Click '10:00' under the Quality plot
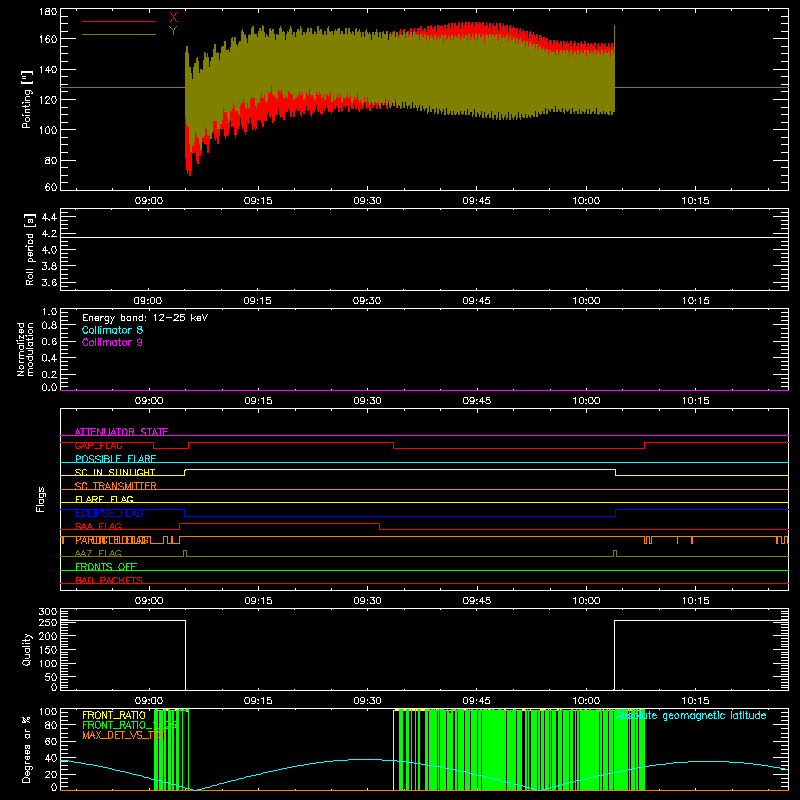Image resolution: width=800 pixels, height=800 pixels. pyautogui.click(x=586, y=701)
